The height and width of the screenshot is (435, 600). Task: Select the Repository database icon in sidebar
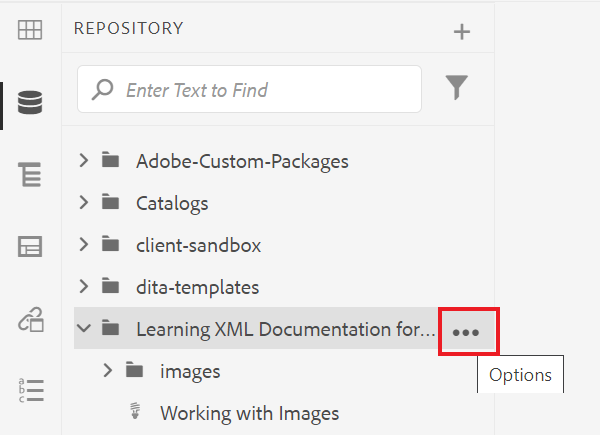click(30, 102)
